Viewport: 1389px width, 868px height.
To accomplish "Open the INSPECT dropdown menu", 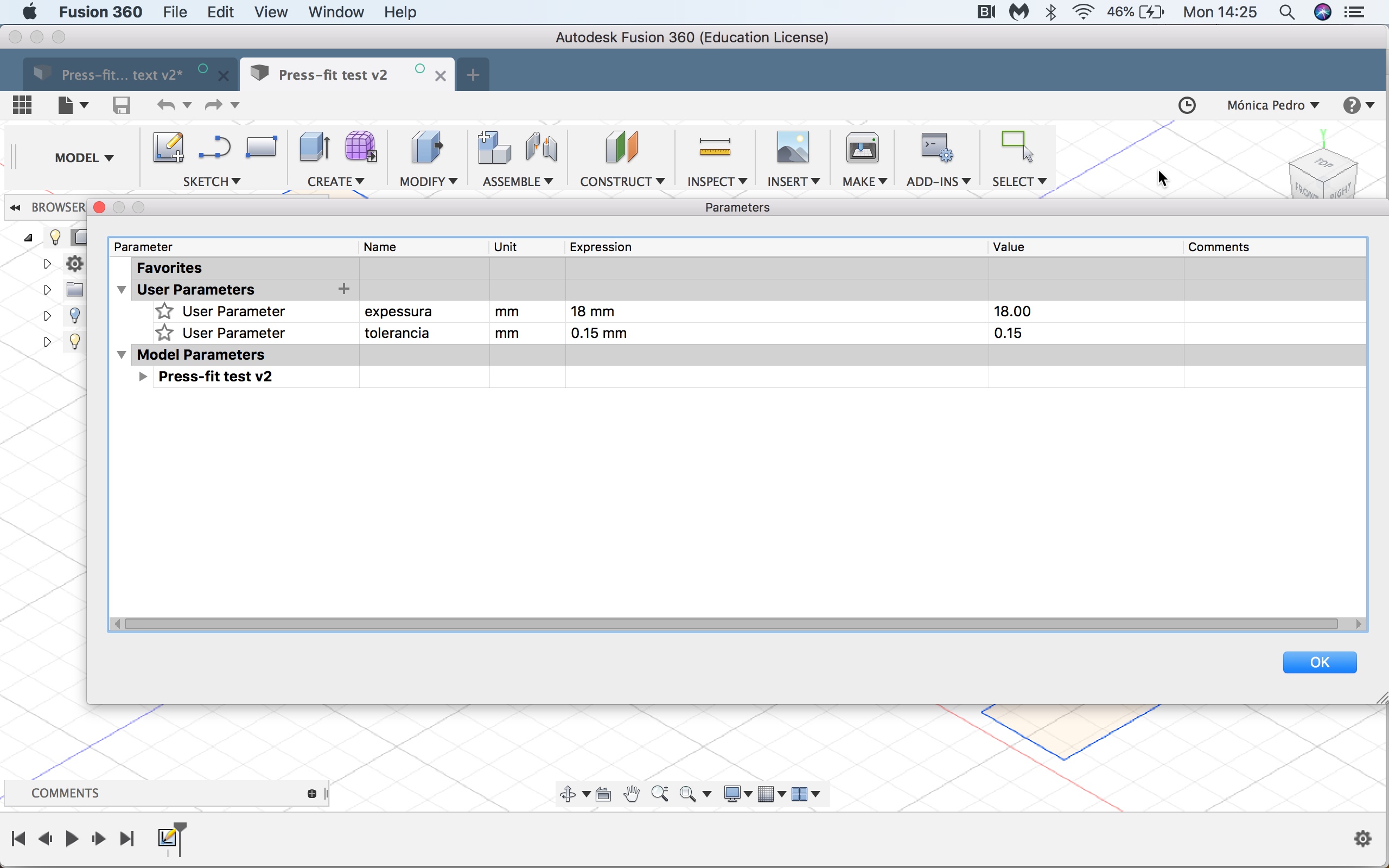I will coord(717,181).
